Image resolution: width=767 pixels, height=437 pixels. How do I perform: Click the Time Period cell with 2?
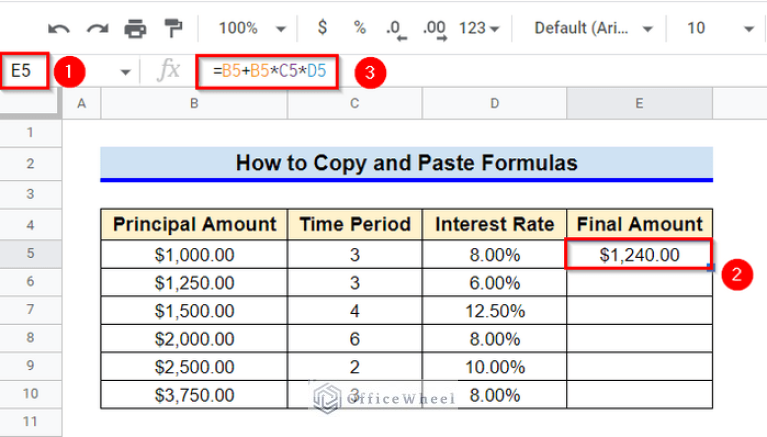(x=355, y=367)
